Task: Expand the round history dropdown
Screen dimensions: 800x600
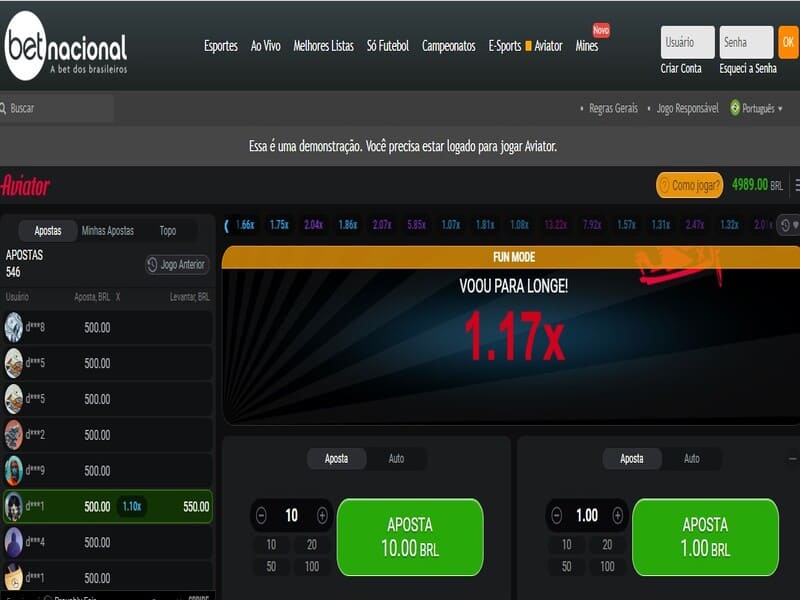Action: pyautogui.click(x=788, y=225)
